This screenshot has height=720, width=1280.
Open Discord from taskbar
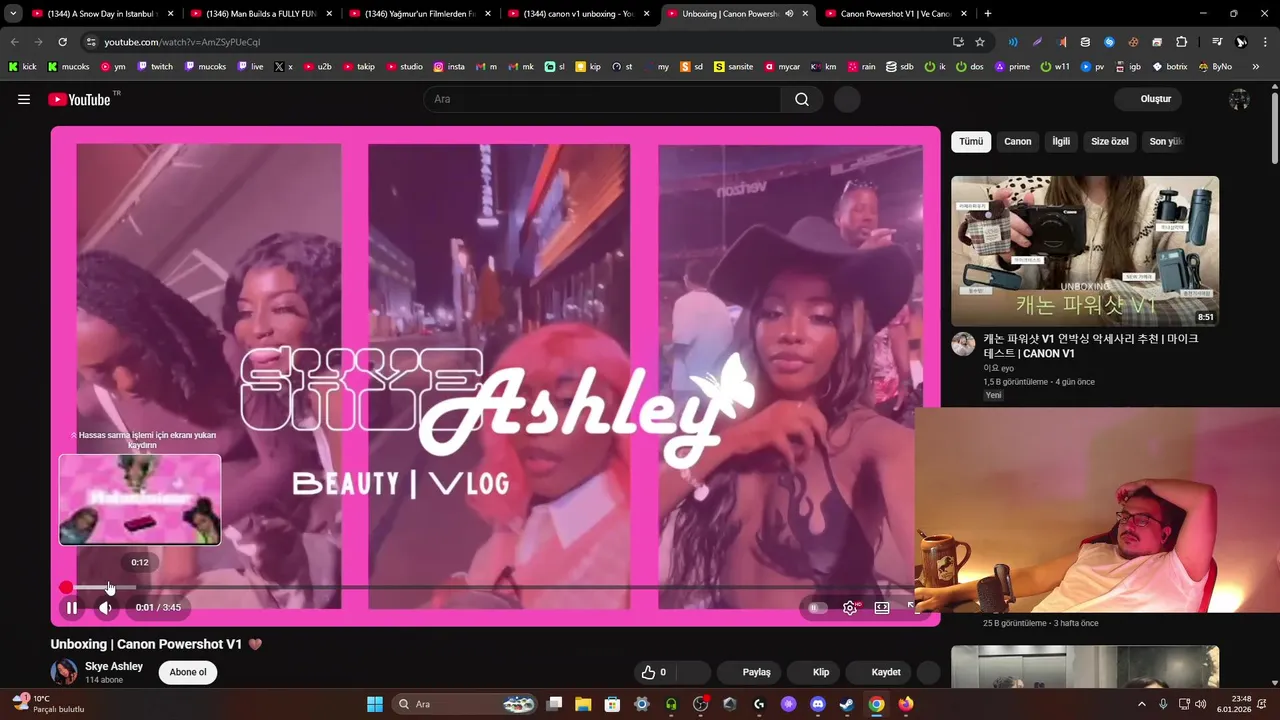(x=818, y=704)
